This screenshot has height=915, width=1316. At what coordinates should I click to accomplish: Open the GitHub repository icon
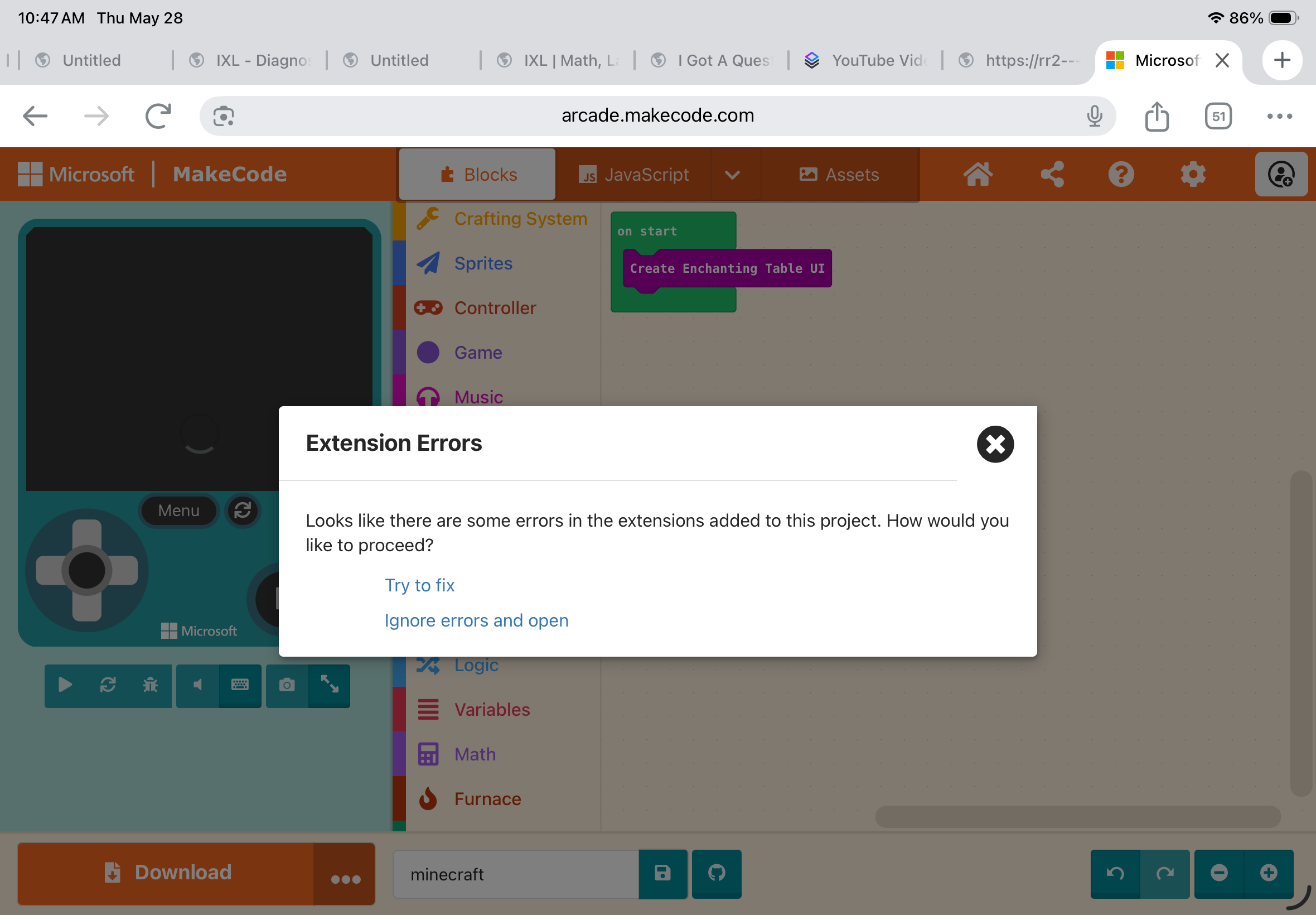716,874
